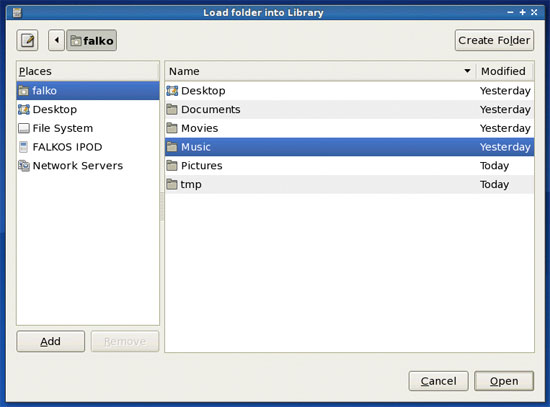Click the back arrow in path bar
Viewport: 550px width, 407px height.
pos(56,40)
